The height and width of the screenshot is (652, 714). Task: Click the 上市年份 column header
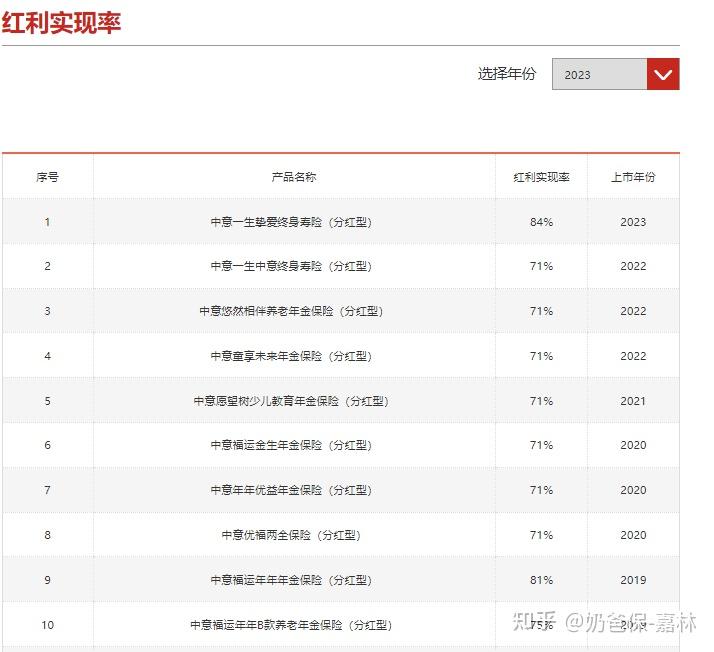pos(633,177)
